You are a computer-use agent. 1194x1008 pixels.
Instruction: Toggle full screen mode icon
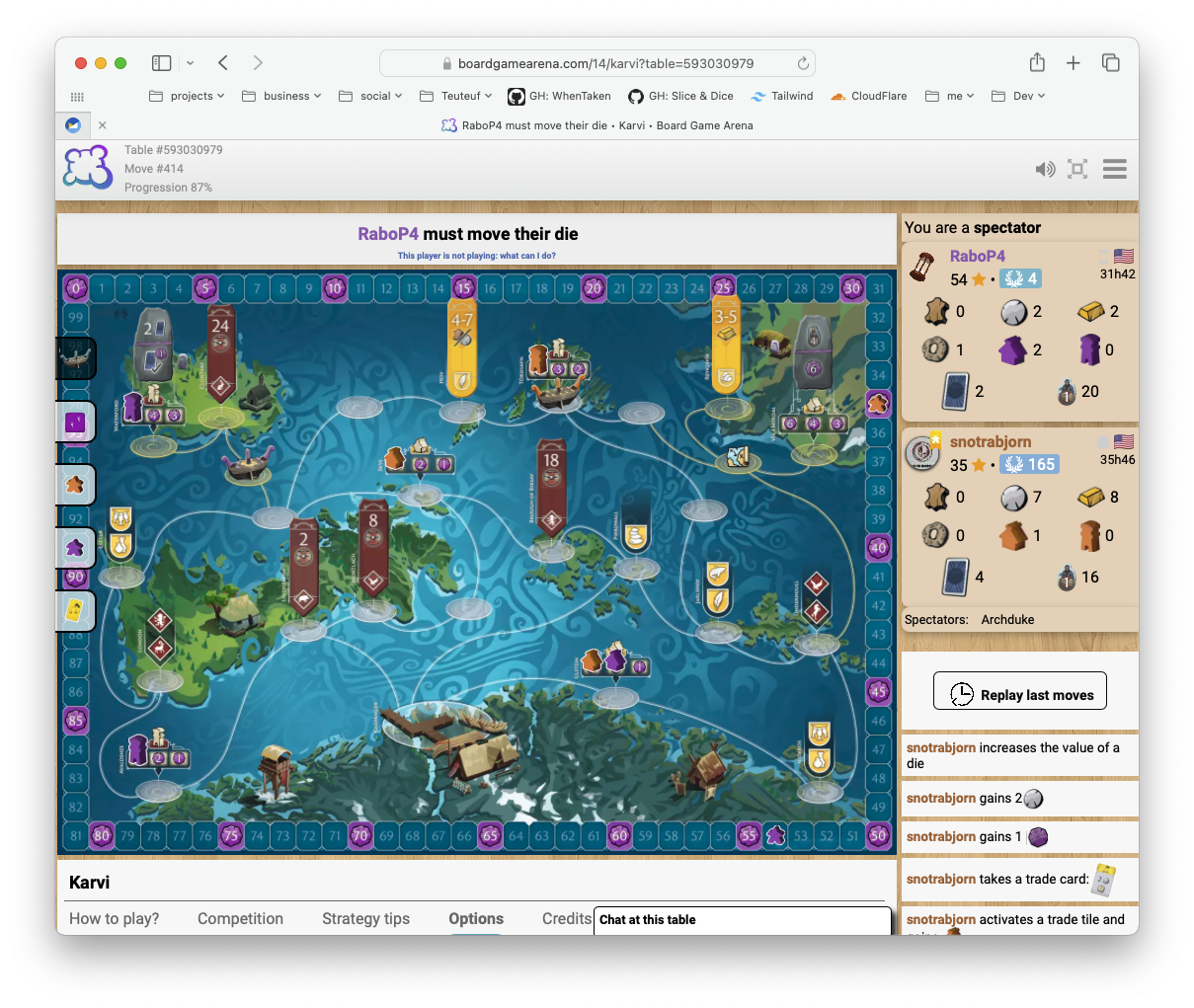tap(1077, 169)
